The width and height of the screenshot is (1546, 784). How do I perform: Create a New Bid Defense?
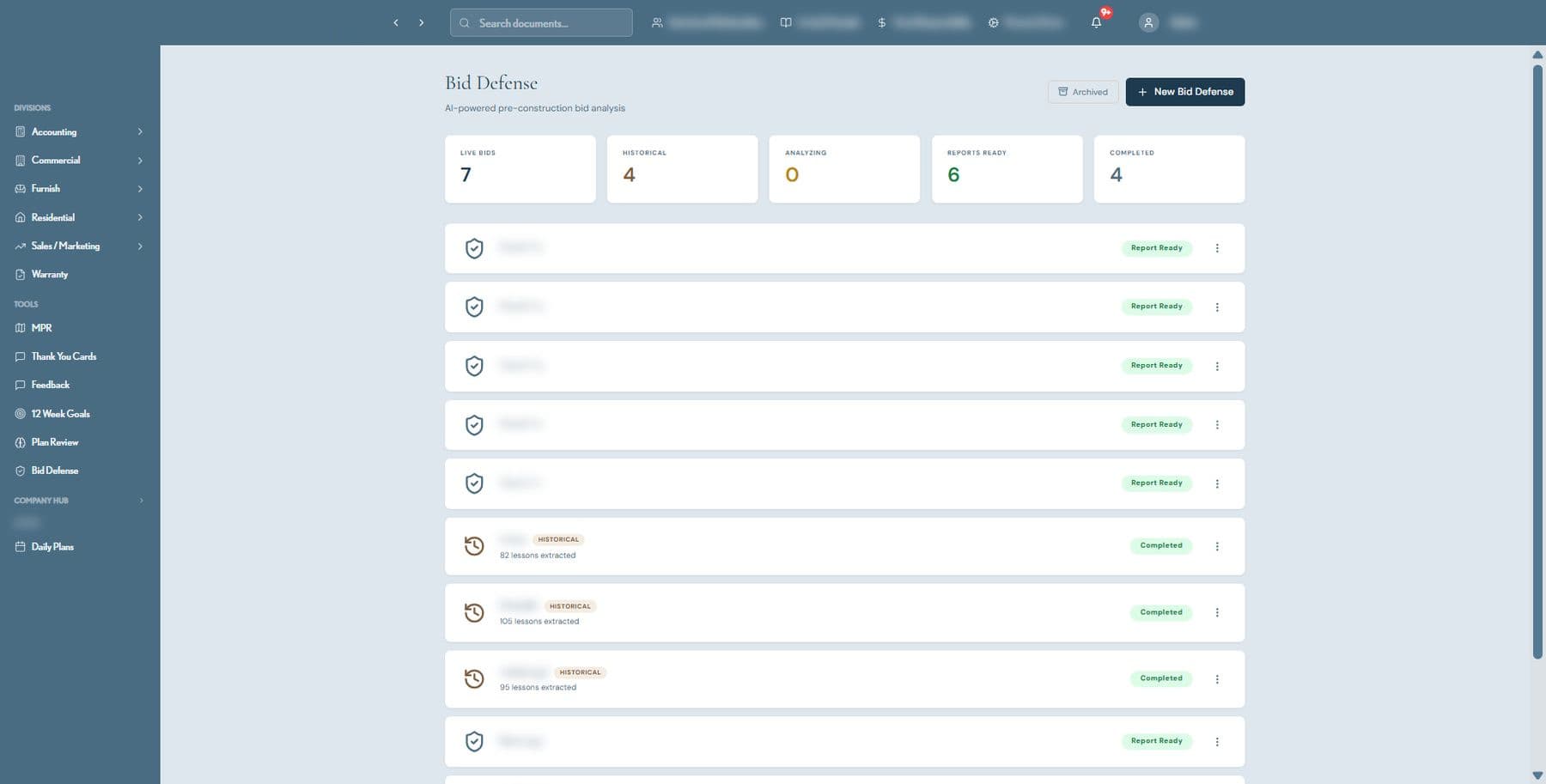[x=1185, y=92]
